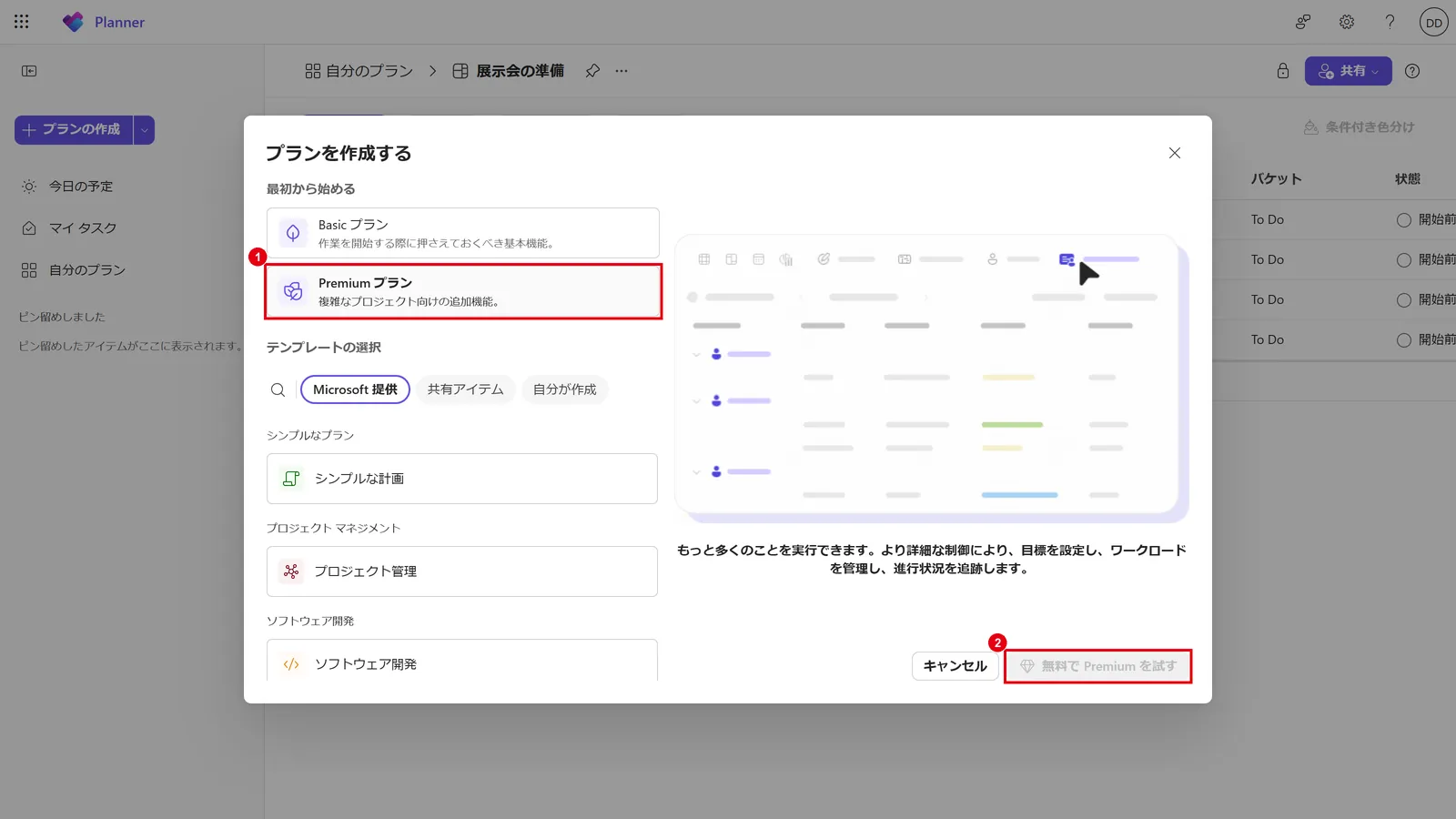Viewport: 1456px width, 819px height.
Task: Toggle completion circle in first To Do row
Action: pos(1404,220)
